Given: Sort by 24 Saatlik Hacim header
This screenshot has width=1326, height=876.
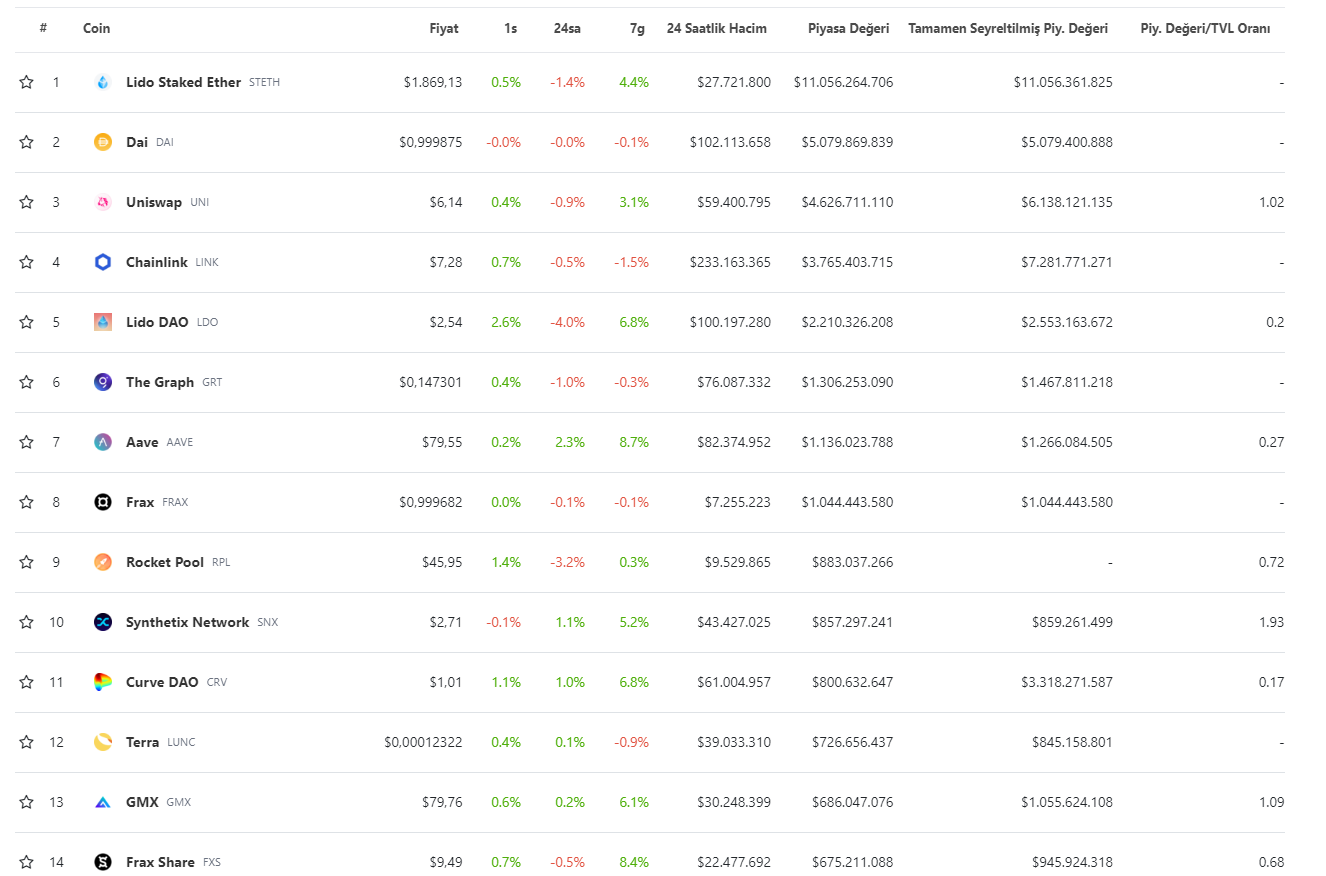Looking at the screenshot, I should point(716,28).
